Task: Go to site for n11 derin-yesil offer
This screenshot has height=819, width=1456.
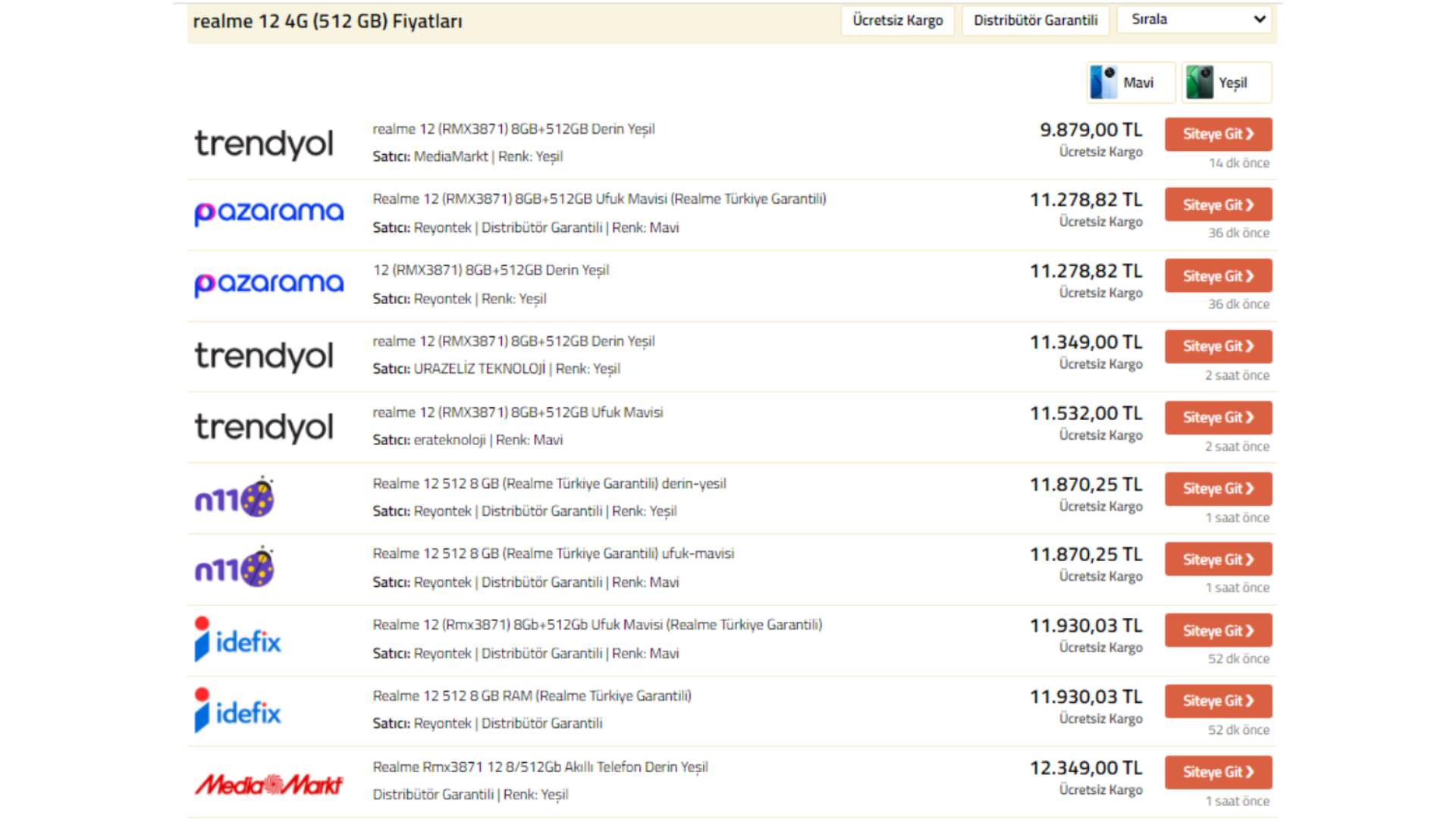Action: coord(1218,489)
